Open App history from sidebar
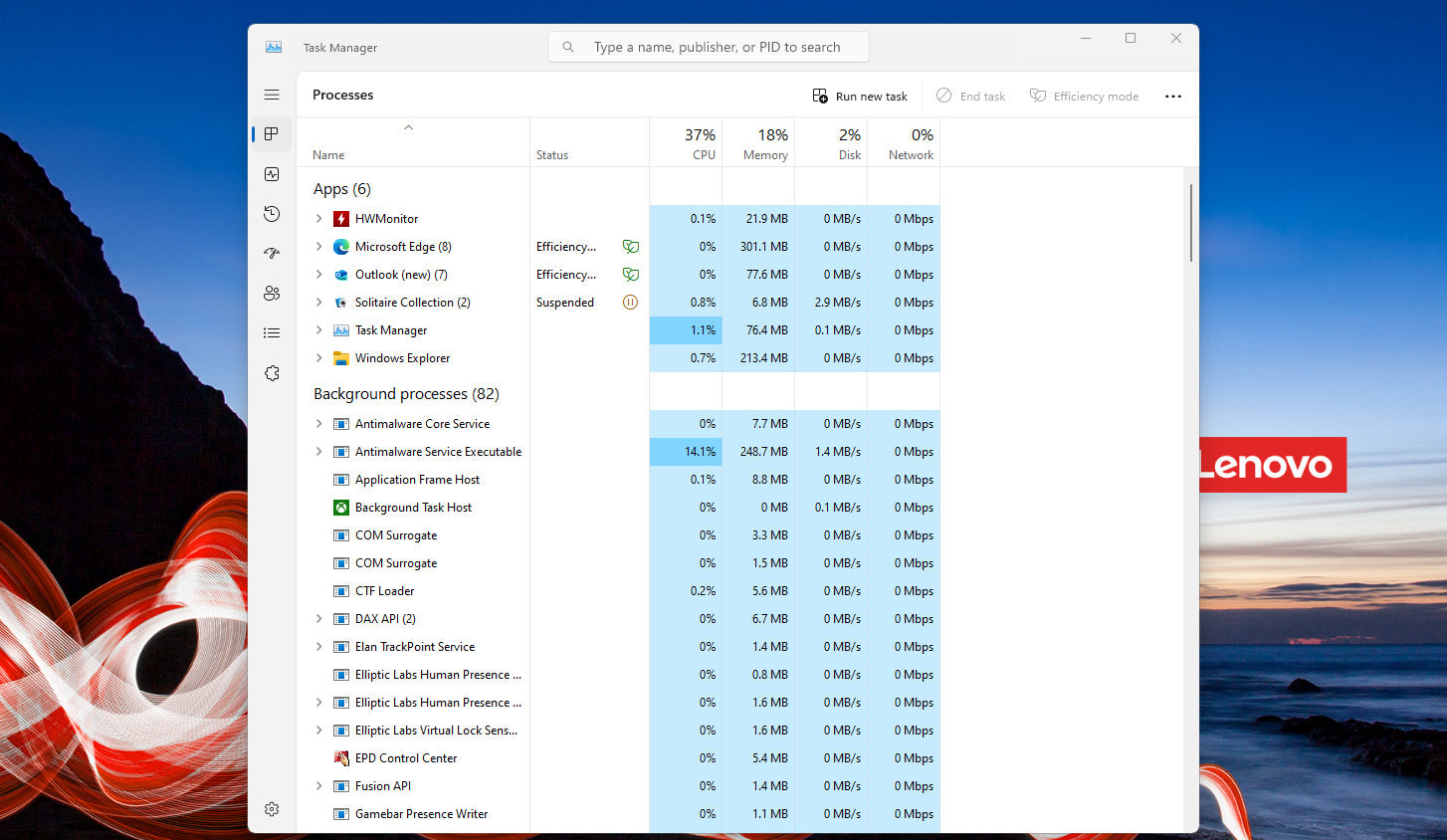This screenshot has width=1447, height=840. coord(272,214)
